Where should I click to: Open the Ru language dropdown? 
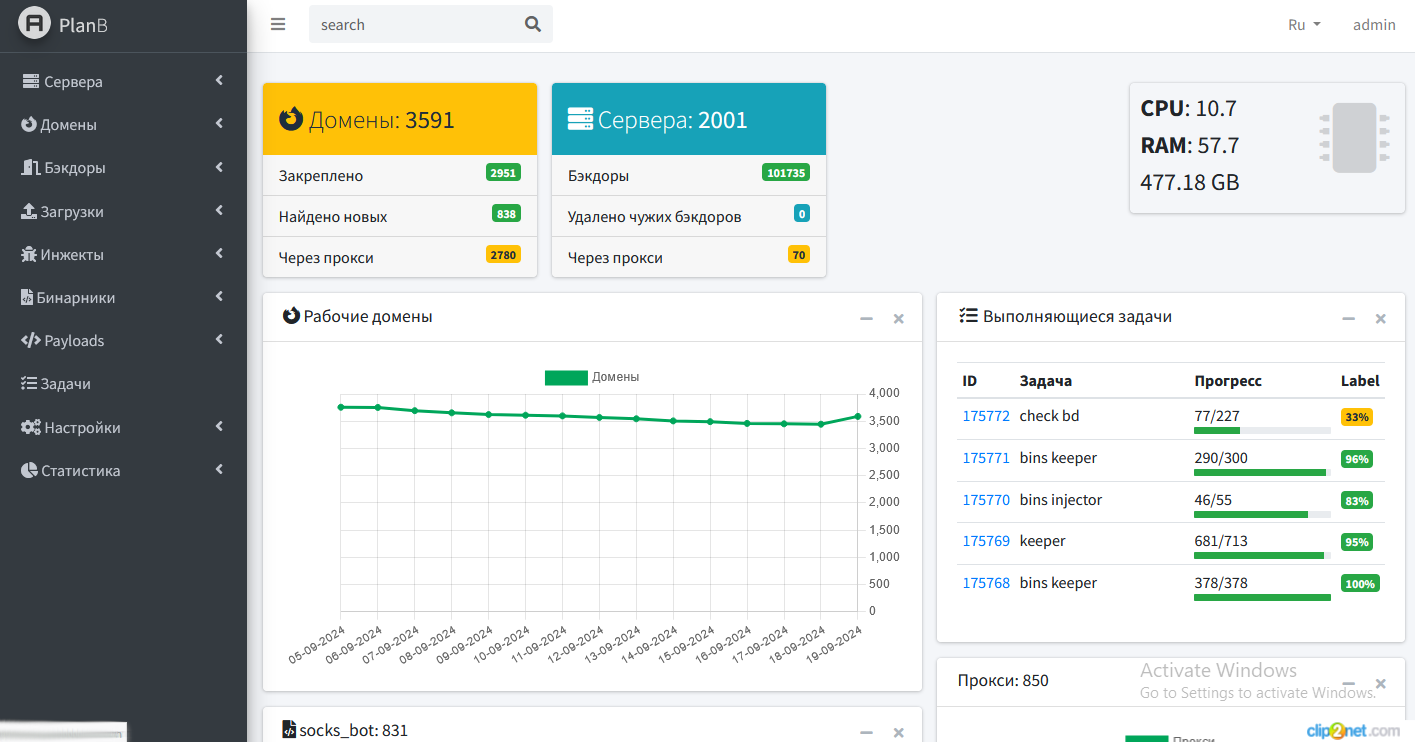(1304, 25)
